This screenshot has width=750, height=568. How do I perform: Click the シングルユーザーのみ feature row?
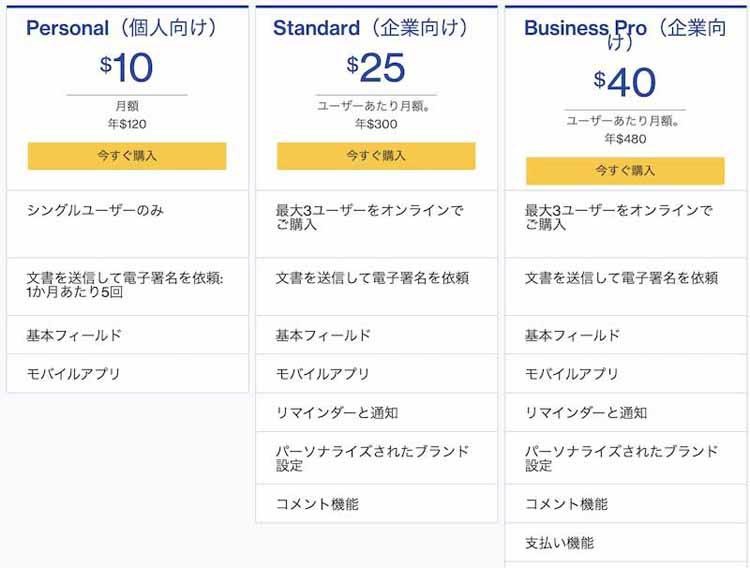click(127, 224)
